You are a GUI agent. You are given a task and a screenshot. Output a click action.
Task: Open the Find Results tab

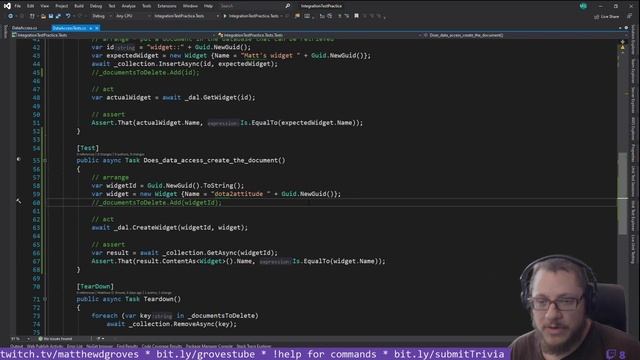pos(127,346)
